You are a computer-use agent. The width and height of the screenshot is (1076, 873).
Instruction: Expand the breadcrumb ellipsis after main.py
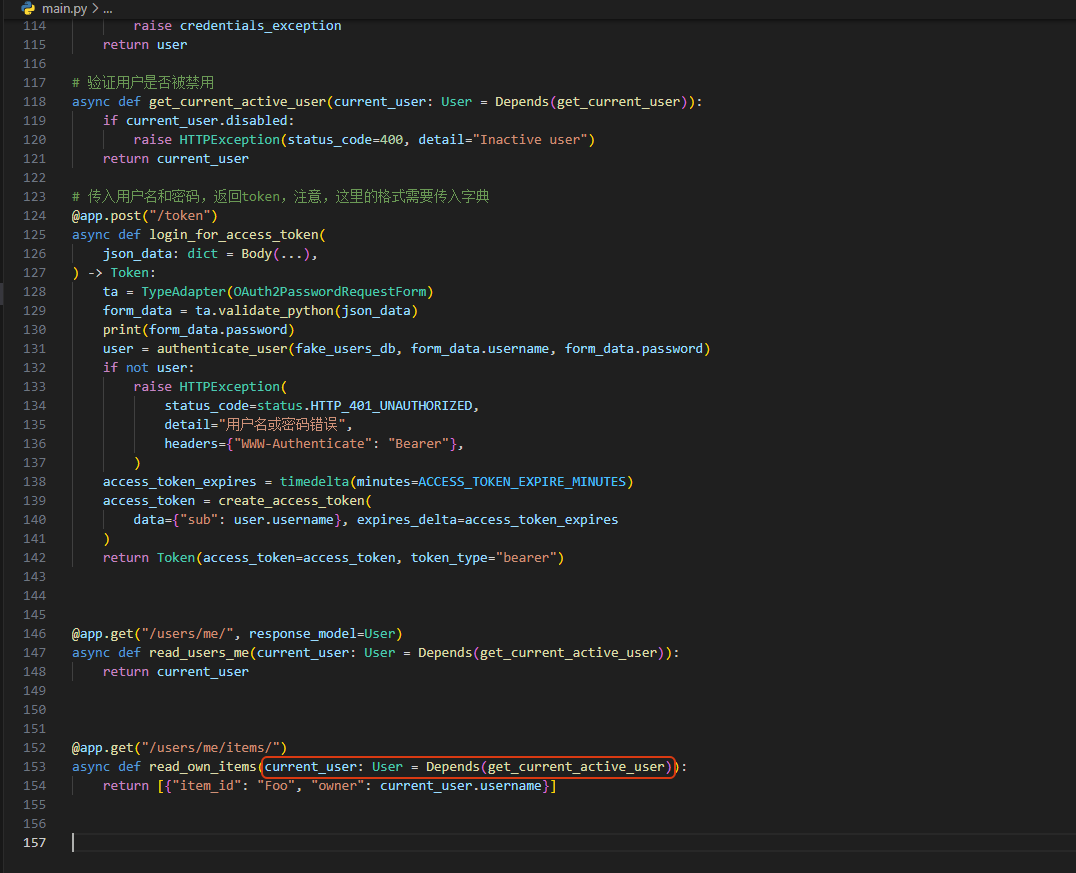107,8
